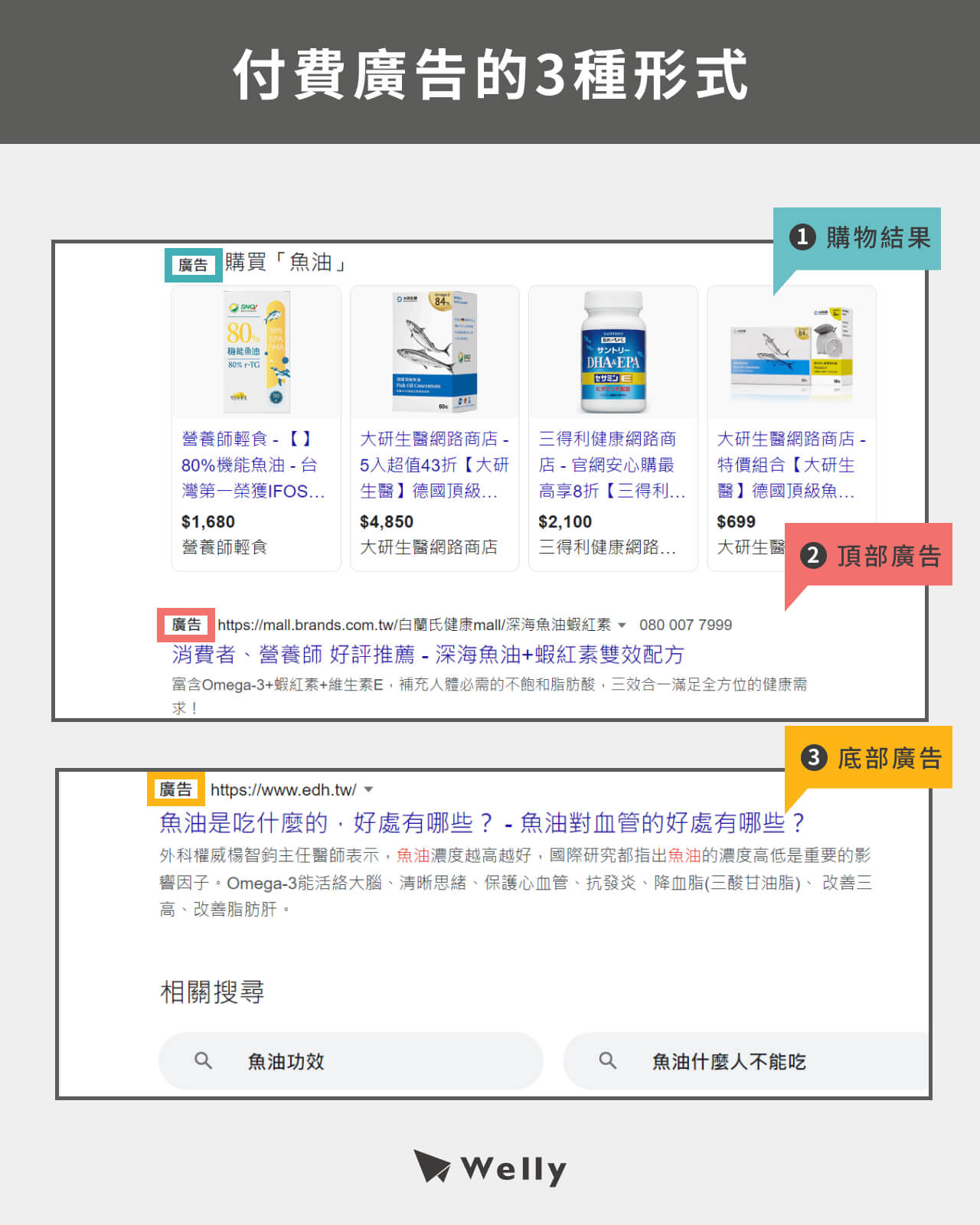Click the 營養師輕食 fish oil product image
The width and height of the screenshot is (980, 1225).
(256, 352)
